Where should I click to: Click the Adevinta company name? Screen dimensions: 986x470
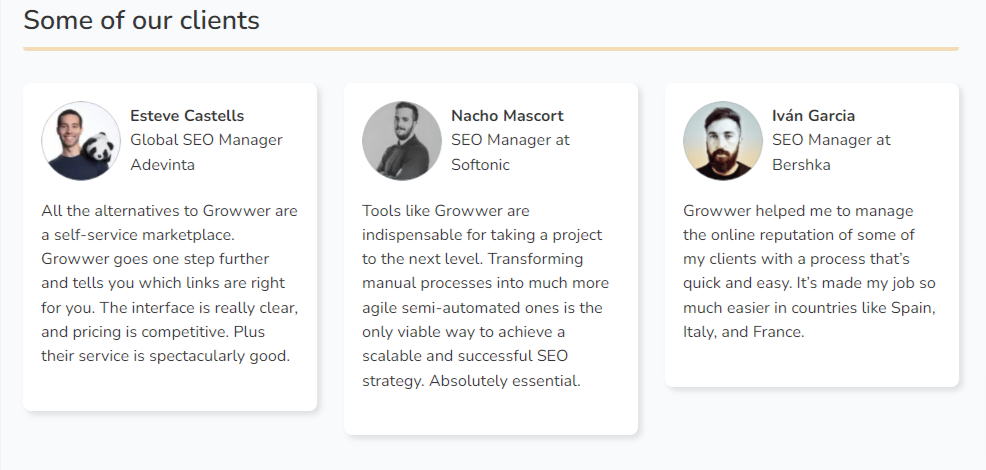pyautogui.click(x=162, y=165)
